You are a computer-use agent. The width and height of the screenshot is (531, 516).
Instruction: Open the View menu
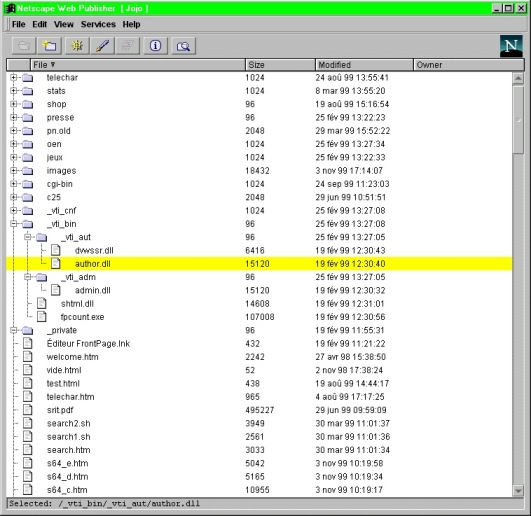(x=64, y=24)
